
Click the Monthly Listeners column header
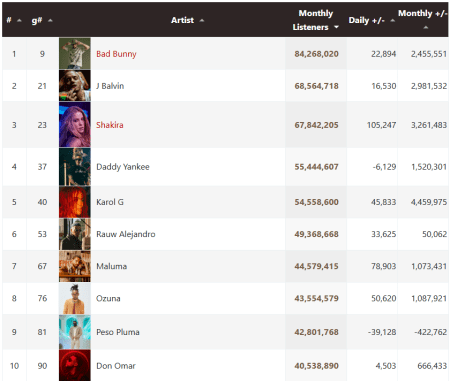tap(315, 20)
